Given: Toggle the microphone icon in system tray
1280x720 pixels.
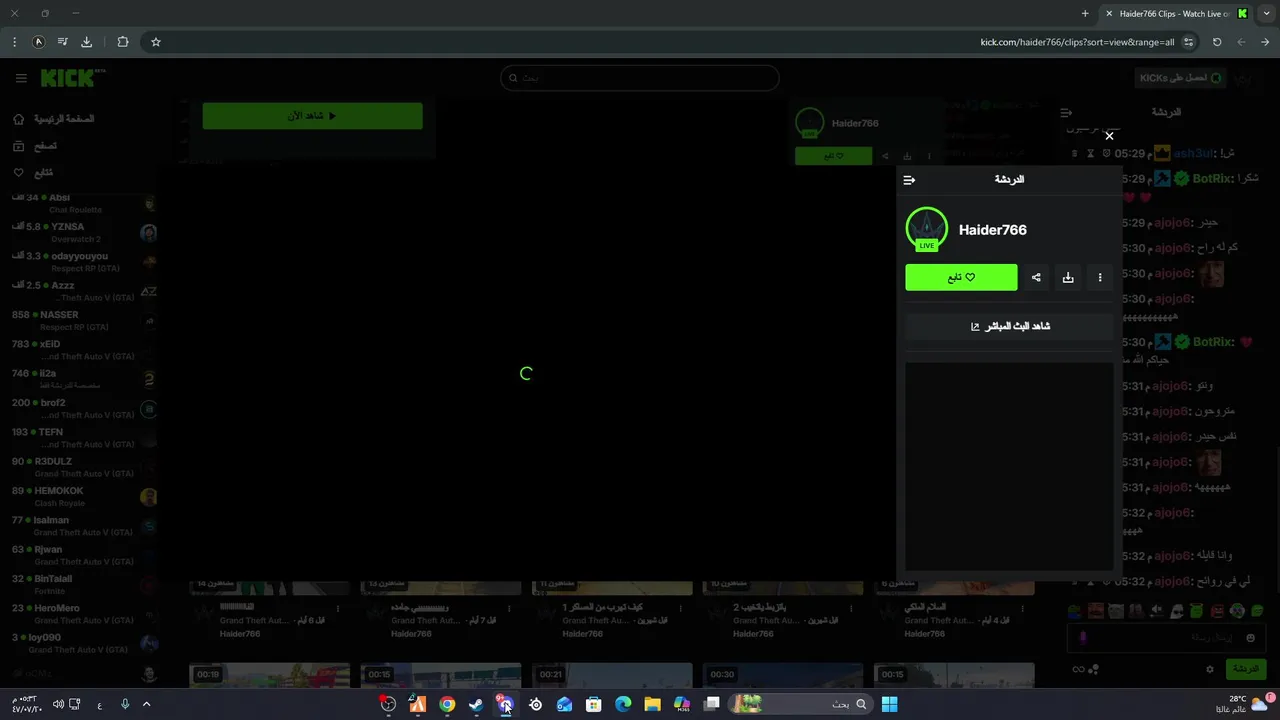Looking at the screenshot, I should pyautogui.click(x=125, y=704).
